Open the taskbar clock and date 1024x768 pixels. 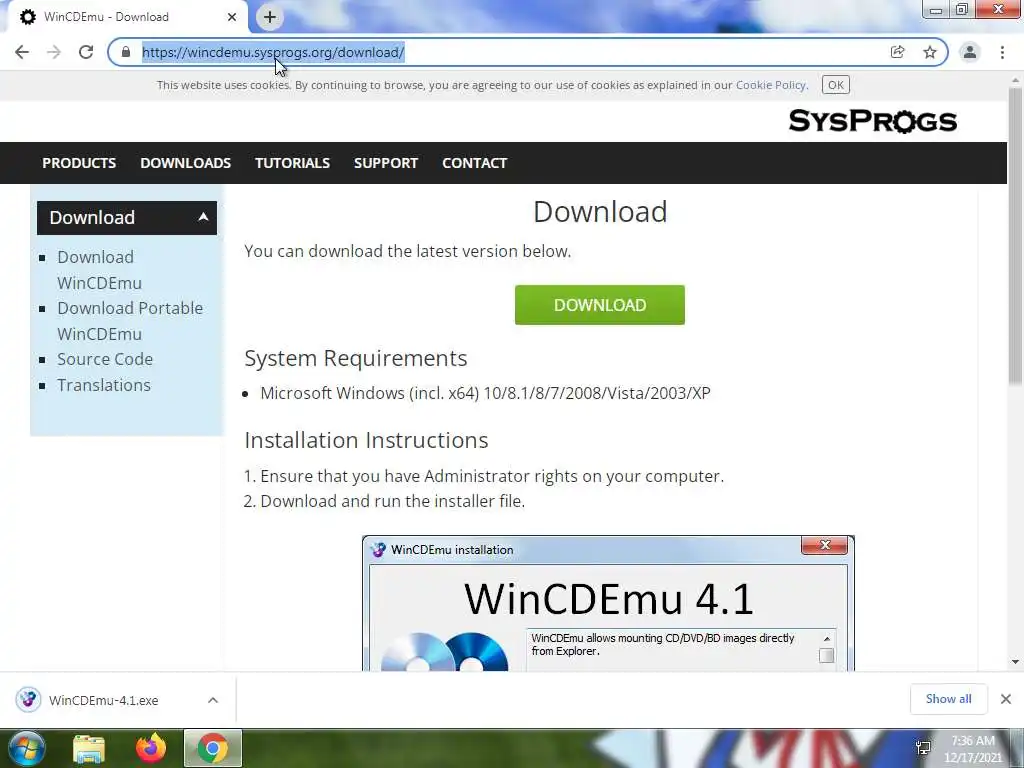click(x=973, y=749)
